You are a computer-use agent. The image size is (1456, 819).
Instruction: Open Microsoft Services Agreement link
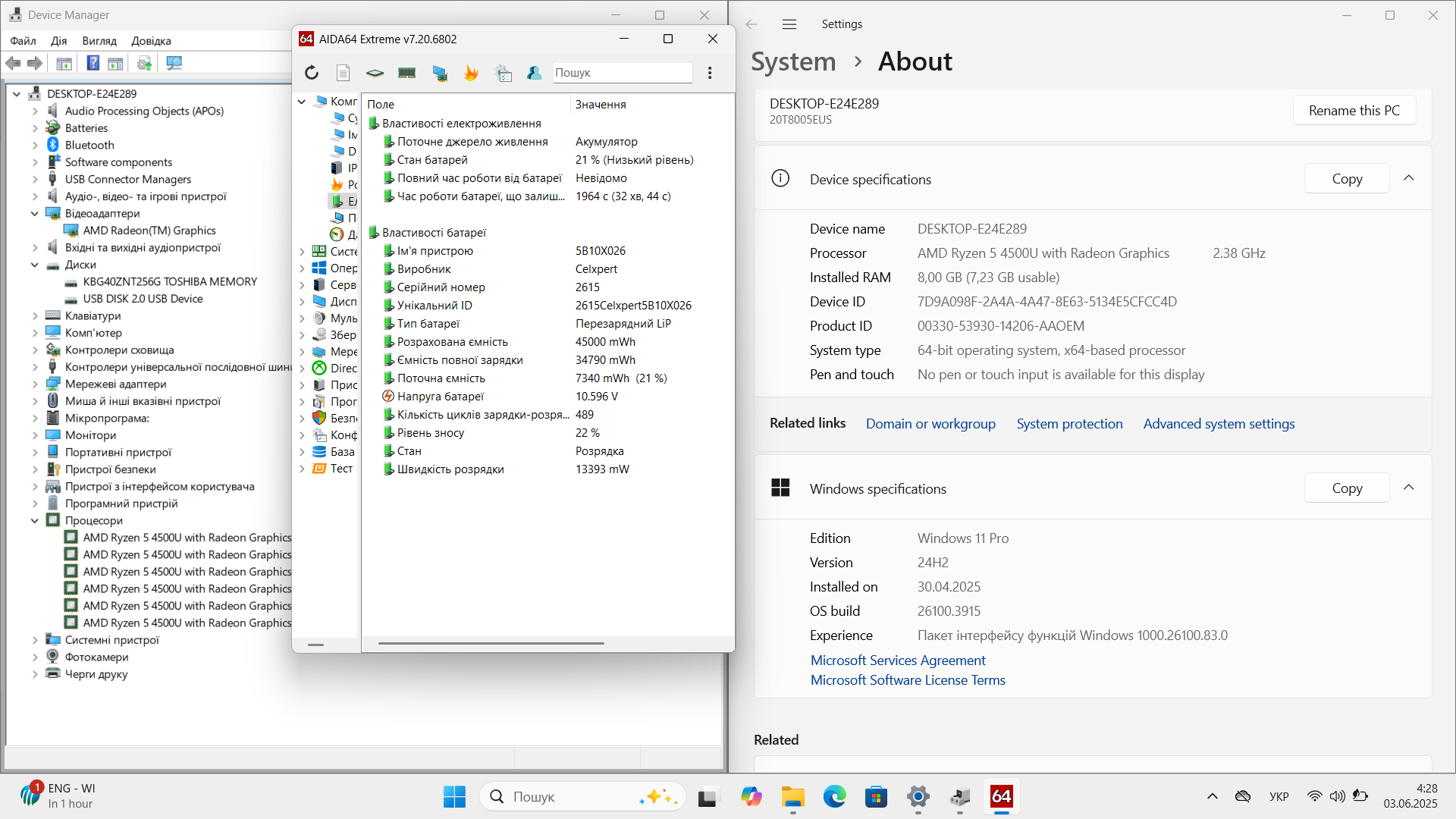(x=898, y=661)
